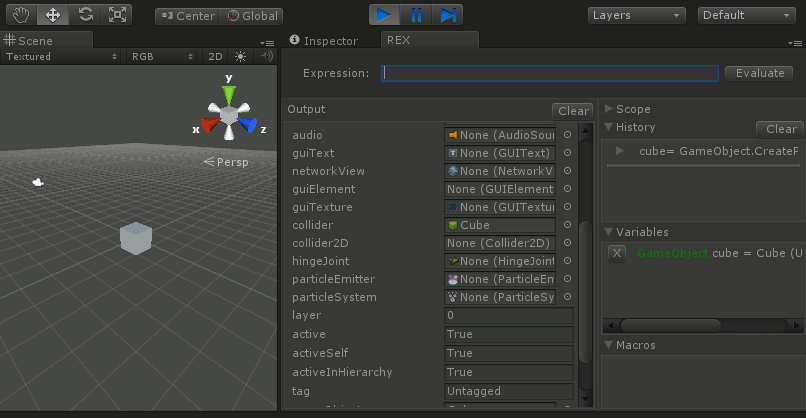The width and height of the screenshot is (806, 418).
Task: Select the REX tab
Action: tap(430, 40)
